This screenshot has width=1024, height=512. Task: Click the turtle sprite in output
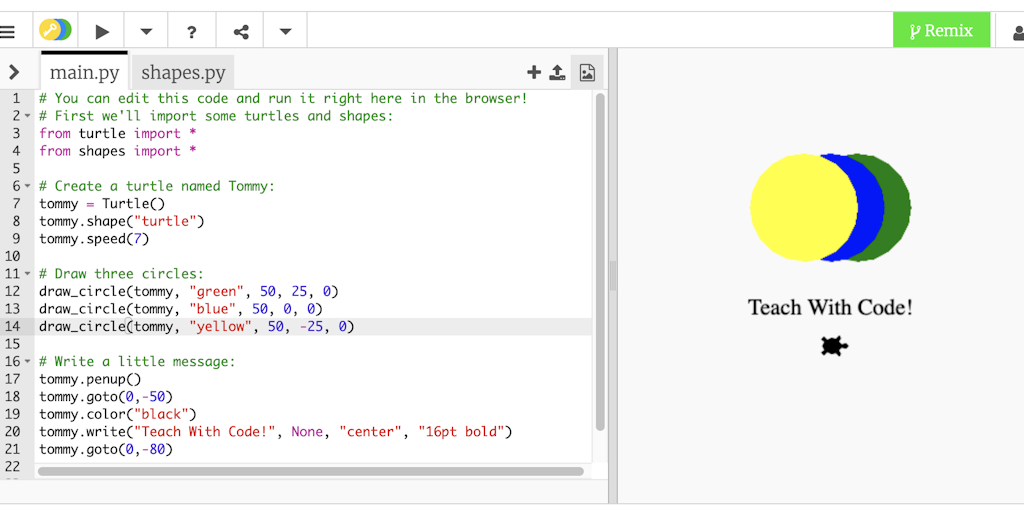[x=834, y=346]
